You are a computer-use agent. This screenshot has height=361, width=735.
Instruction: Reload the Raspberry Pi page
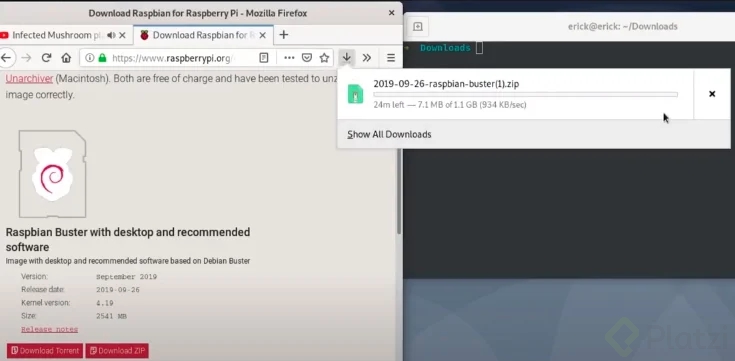(46, 58)
